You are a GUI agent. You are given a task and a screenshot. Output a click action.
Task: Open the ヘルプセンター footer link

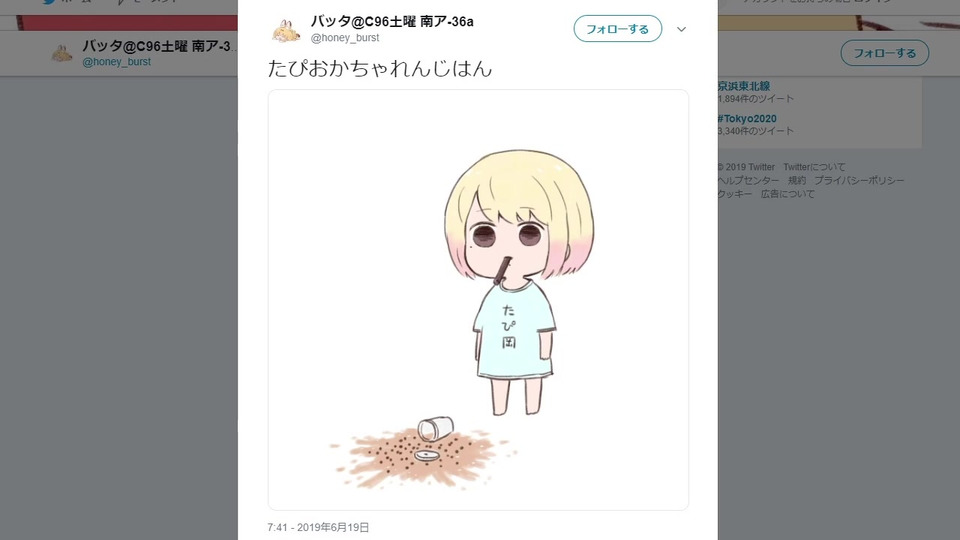coord(749,181)
